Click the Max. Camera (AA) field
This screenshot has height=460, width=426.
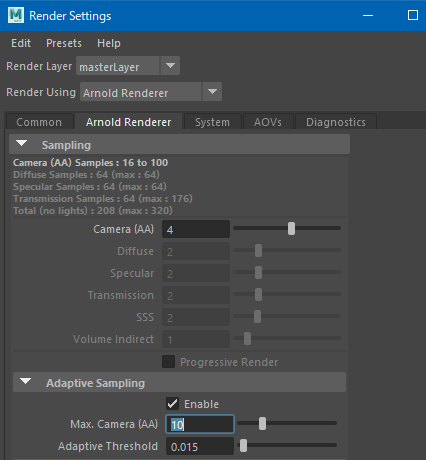click(200, 424)
